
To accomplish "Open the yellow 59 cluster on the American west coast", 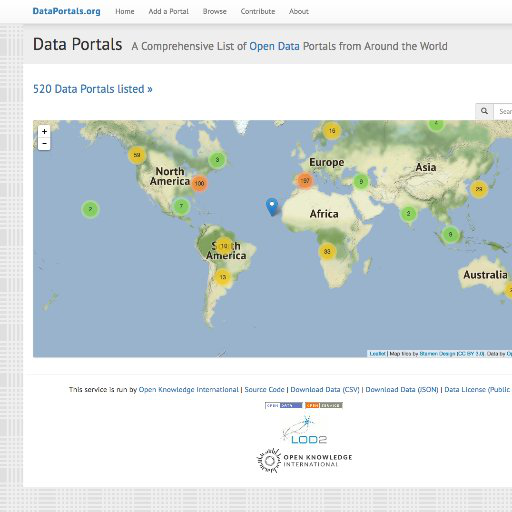I will tap(137, 155).
